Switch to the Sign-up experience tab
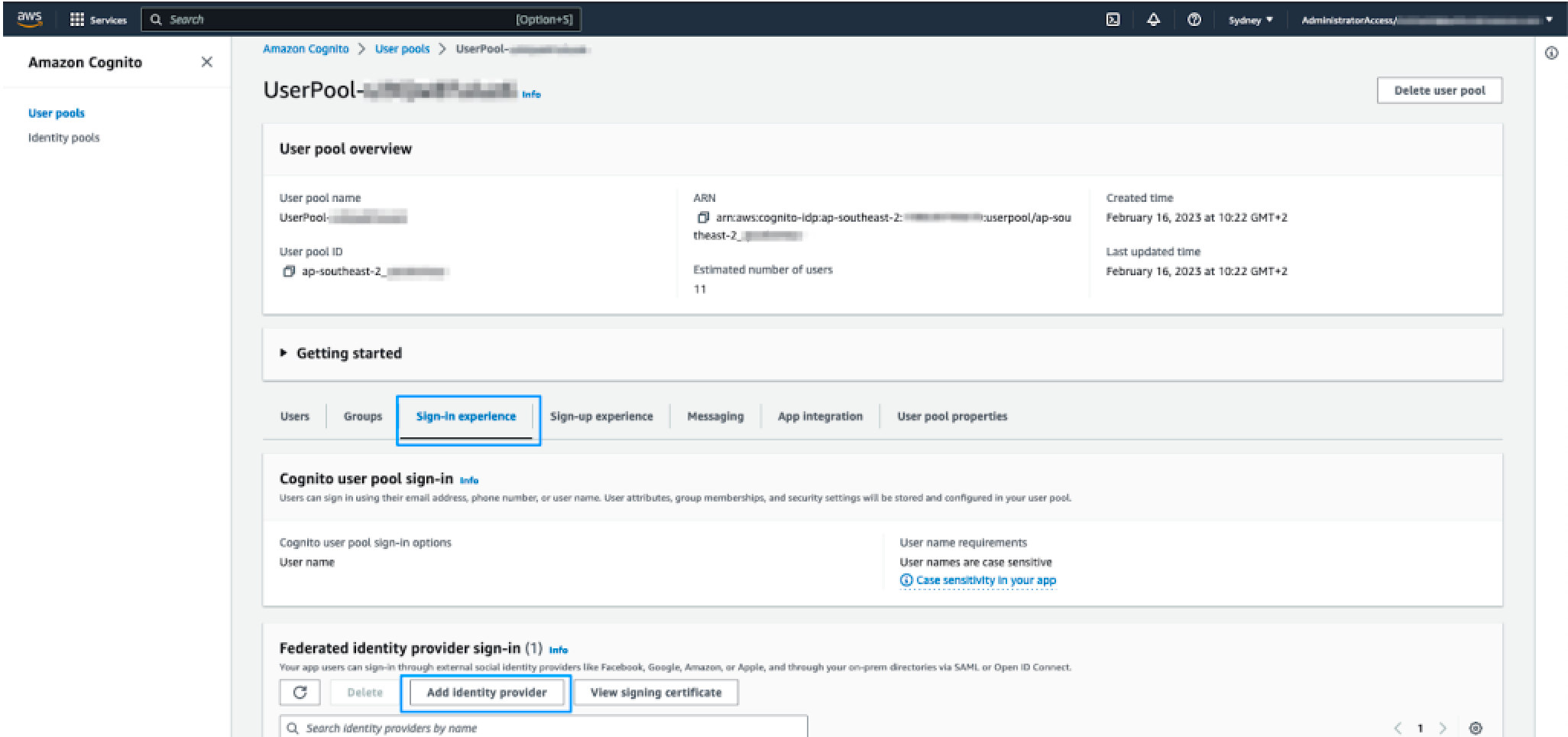Screen dimensions: 1568x737 601,417
